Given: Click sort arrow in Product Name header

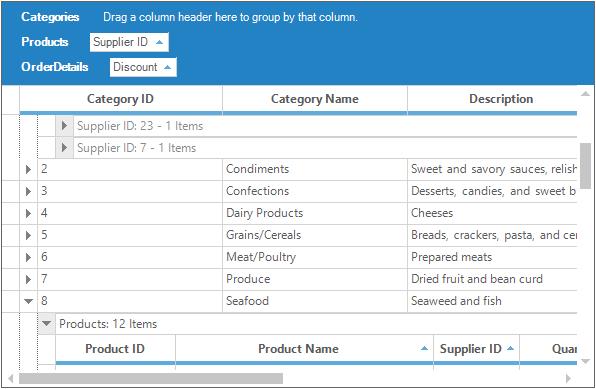Looking at the screenshot, I should coord(425,348).
